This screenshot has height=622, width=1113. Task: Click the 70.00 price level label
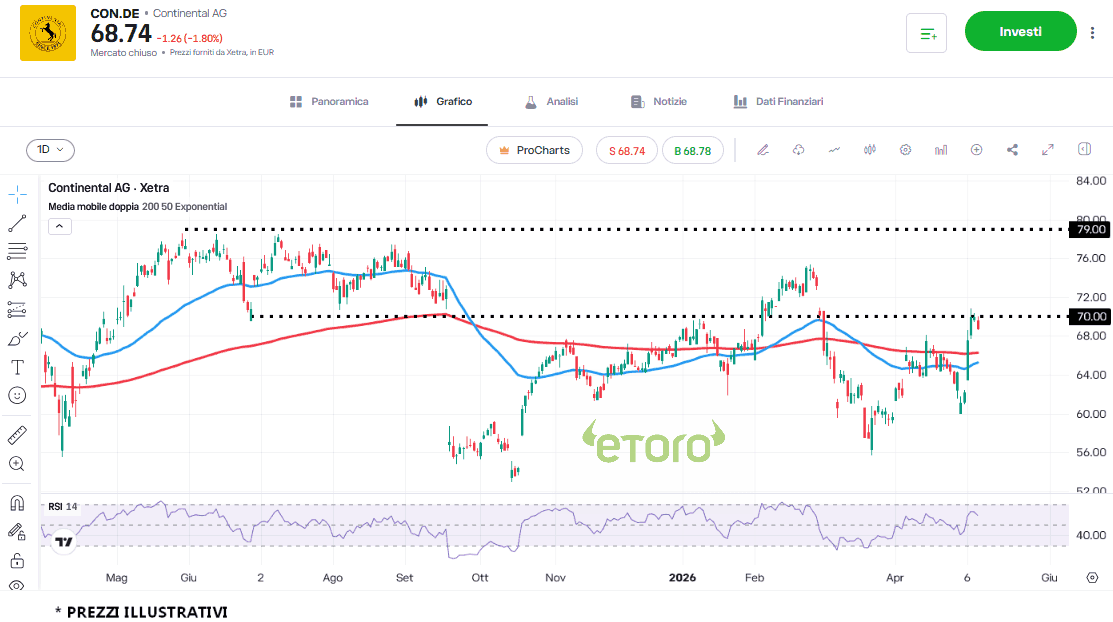click(1090, 317)
